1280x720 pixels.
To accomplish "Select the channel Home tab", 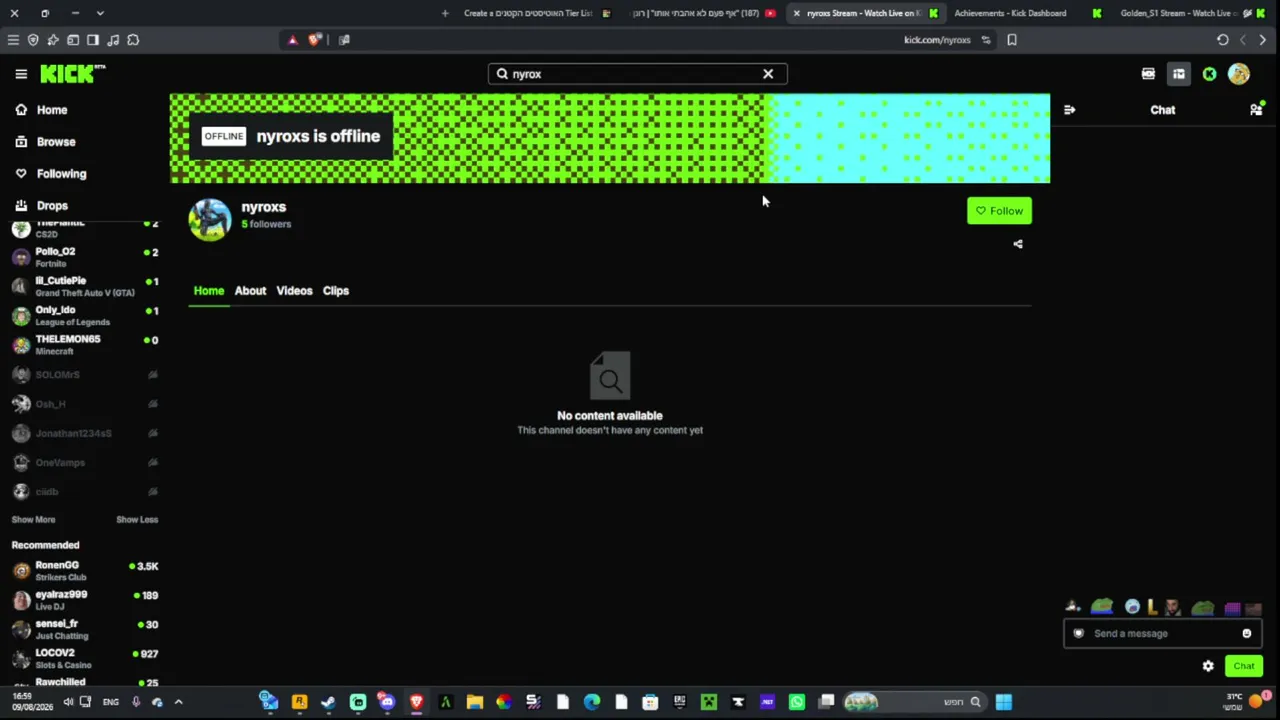I will click(209, 291).
